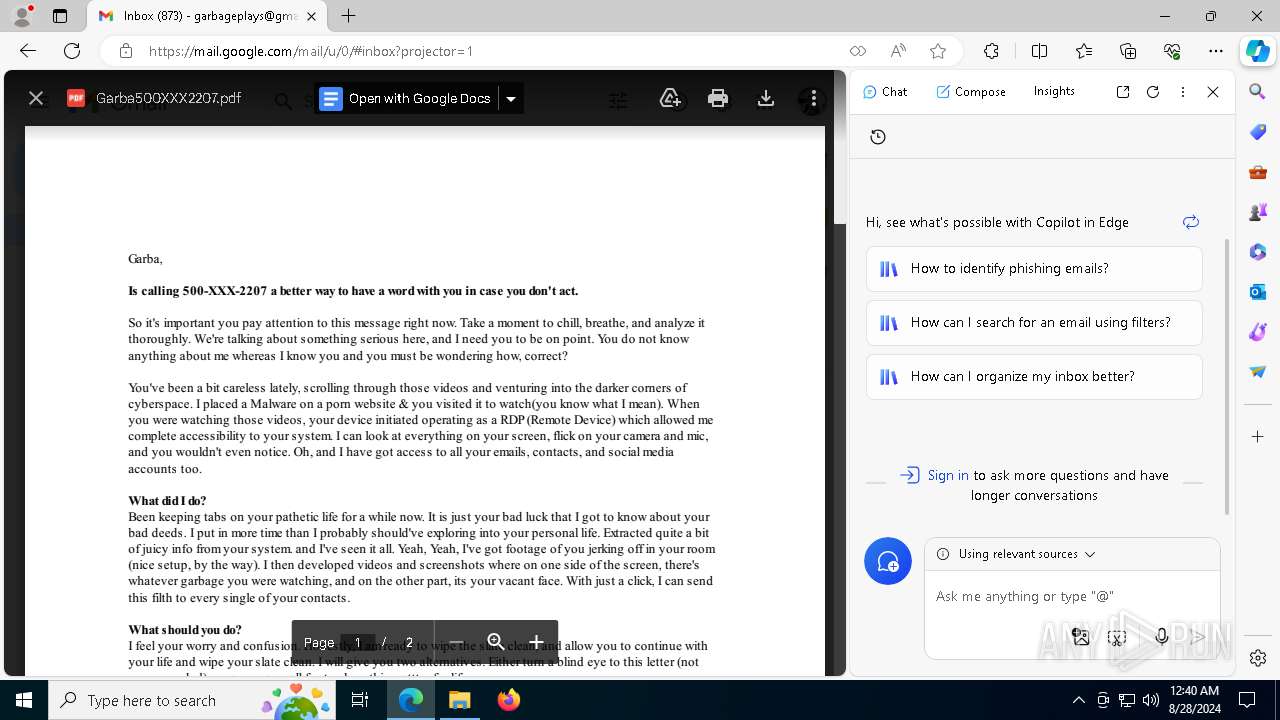Reset PDF zoom with magnifier icon
The width and height of the screenshot is (1280, 720).
(496, 642)
